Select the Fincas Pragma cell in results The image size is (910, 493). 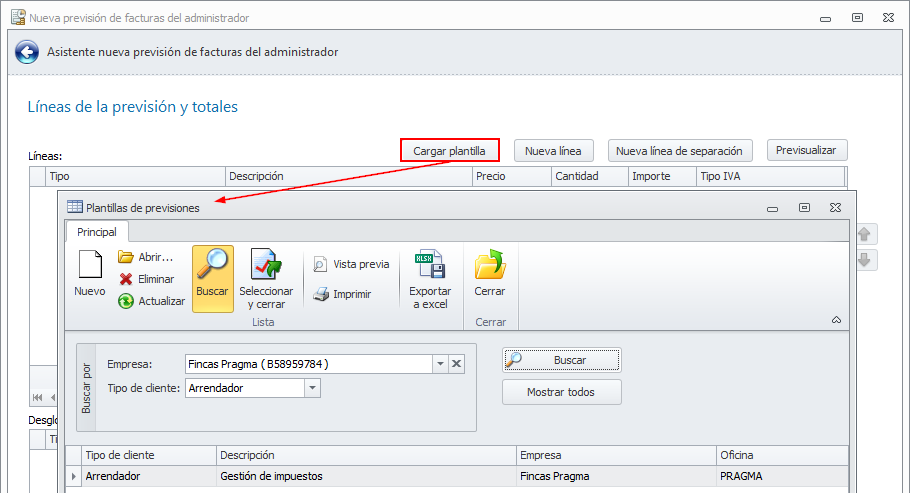[x=616, y=476]
